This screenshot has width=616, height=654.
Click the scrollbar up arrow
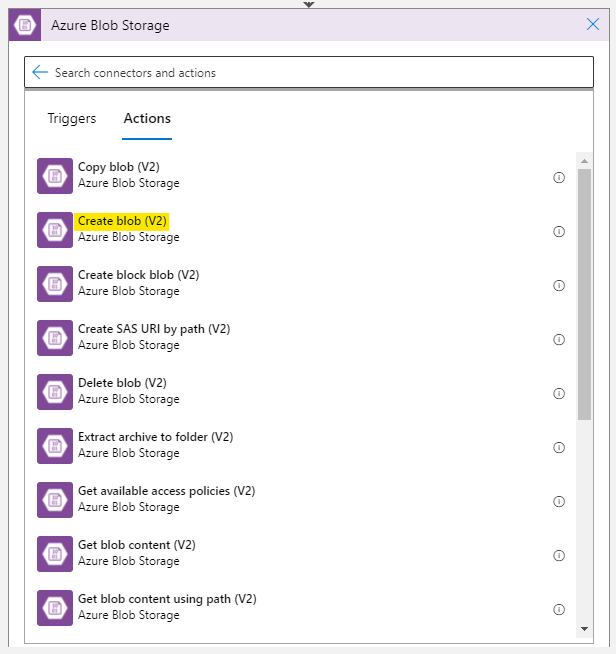(x=584, y=161)
